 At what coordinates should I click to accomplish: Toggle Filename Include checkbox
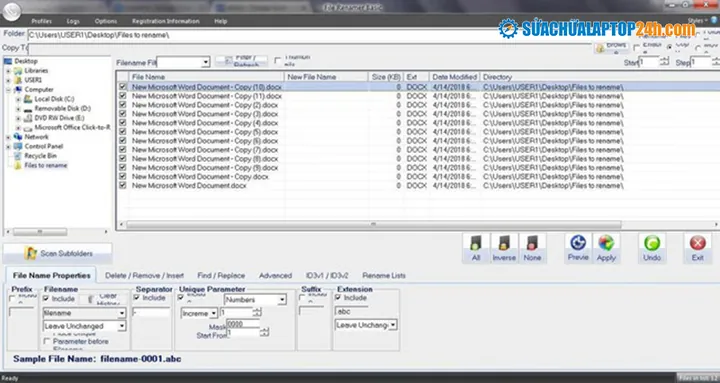pos(46,299)
